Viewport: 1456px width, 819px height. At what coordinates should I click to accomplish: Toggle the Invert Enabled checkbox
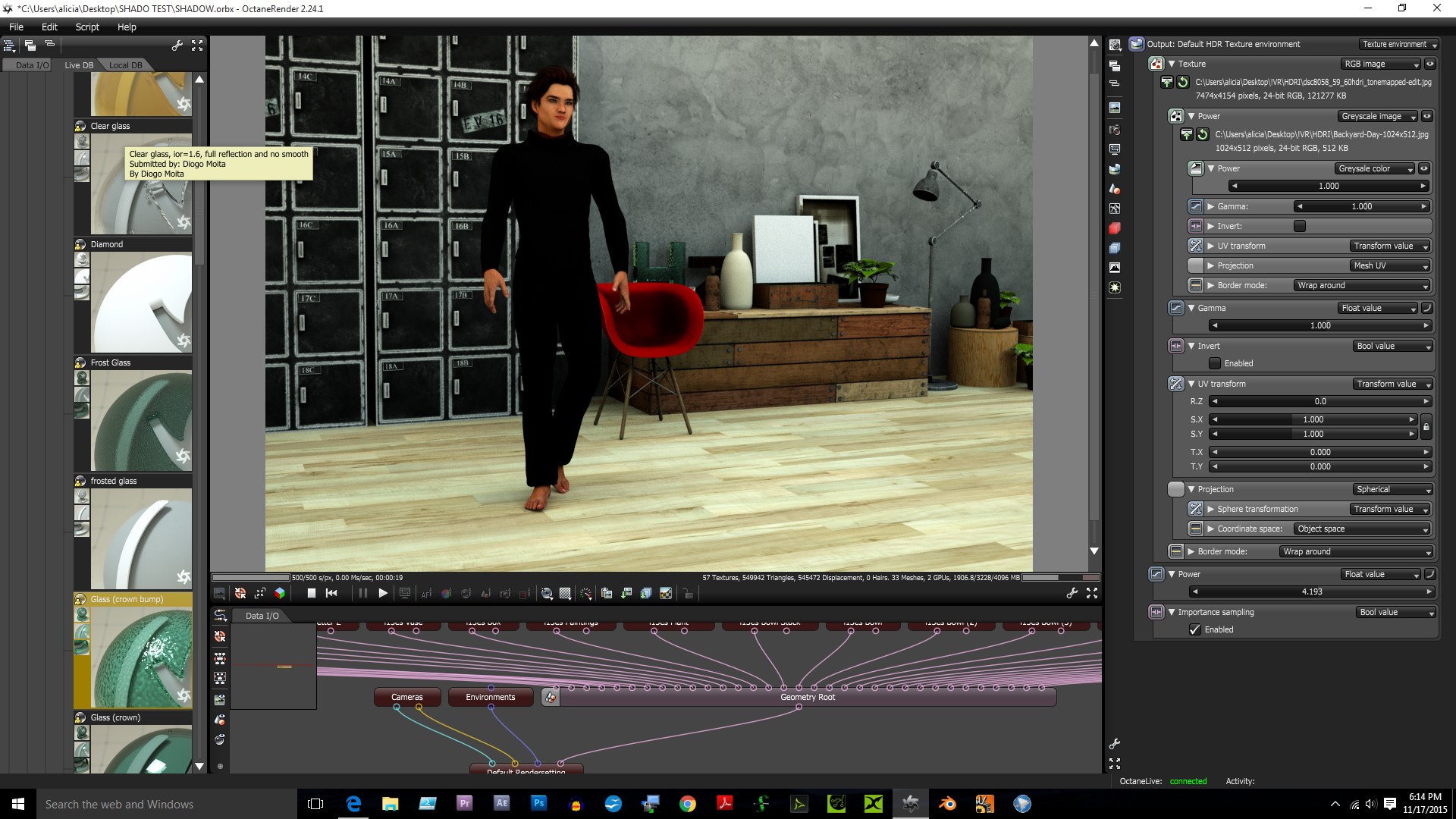[1215, 363]
